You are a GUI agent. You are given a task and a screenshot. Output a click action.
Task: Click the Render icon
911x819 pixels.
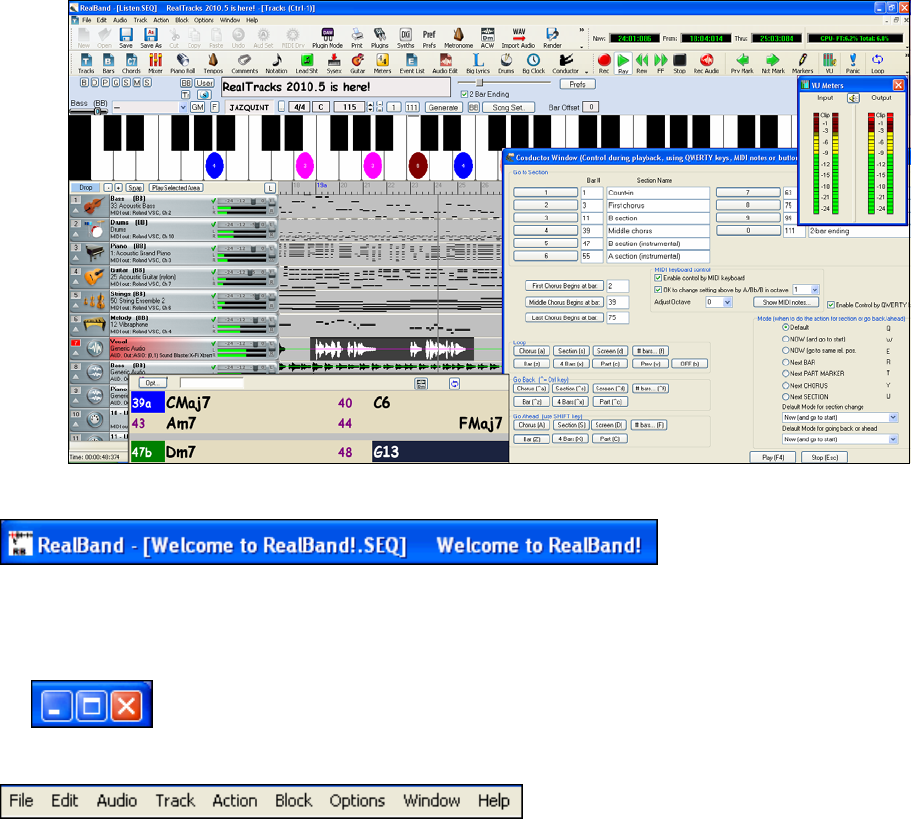pos(552,38)
